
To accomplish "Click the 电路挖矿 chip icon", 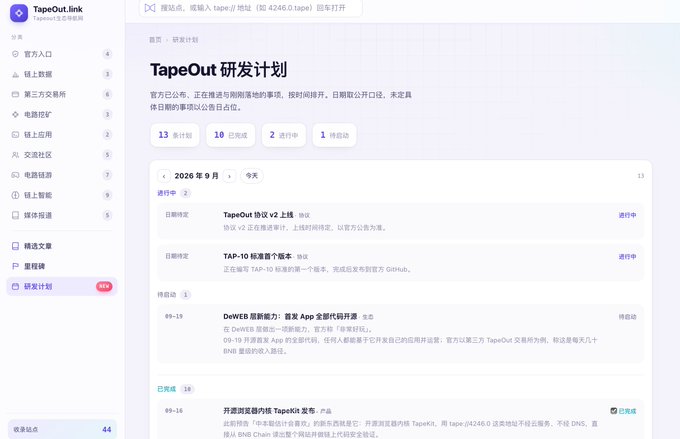I will (15, 115).
